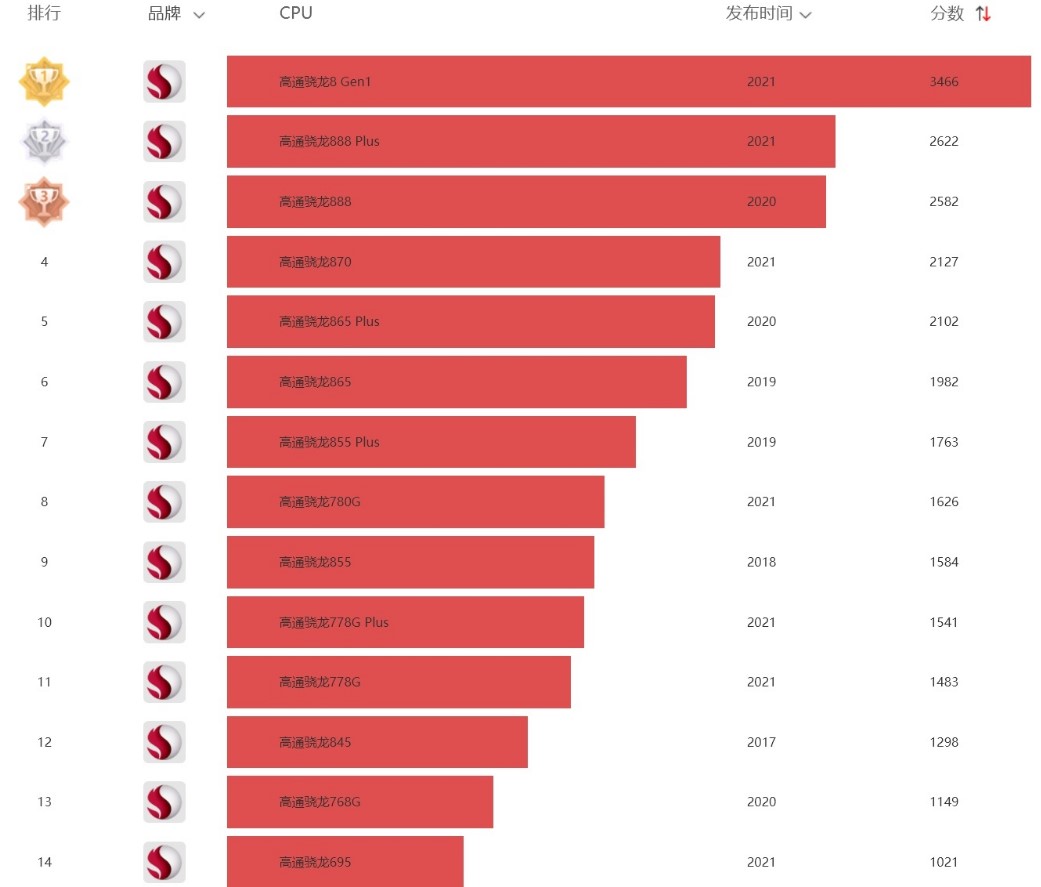Click the CPU column header
Screen dimensions: 1041x887
[x=295, y=13]
